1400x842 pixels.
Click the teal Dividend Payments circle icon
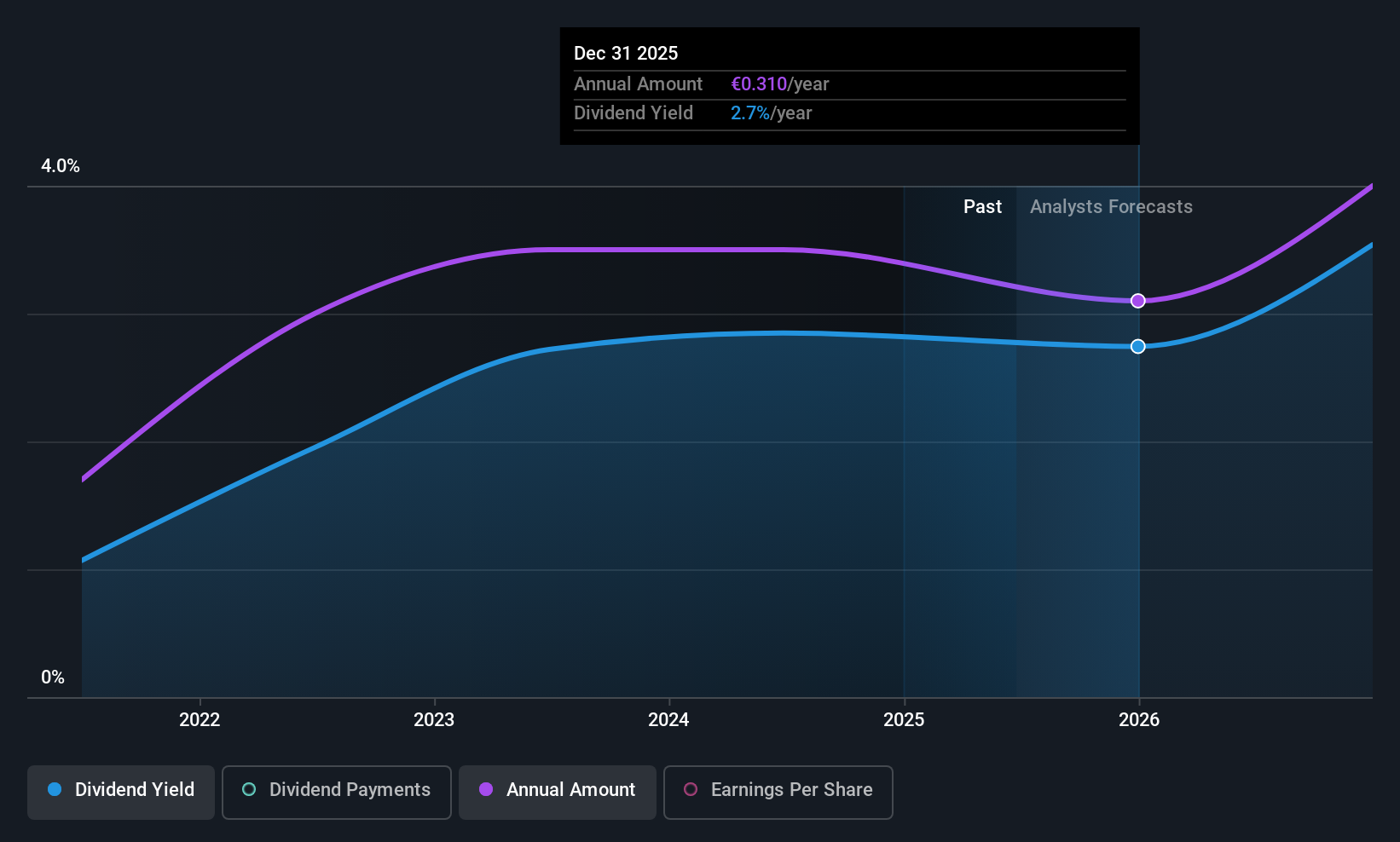point(249,789)
